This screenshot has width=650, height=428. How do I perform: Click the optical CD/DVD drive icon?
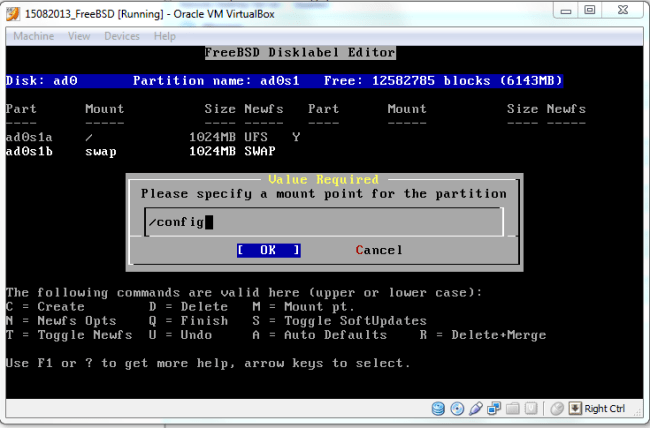[456, 409]
